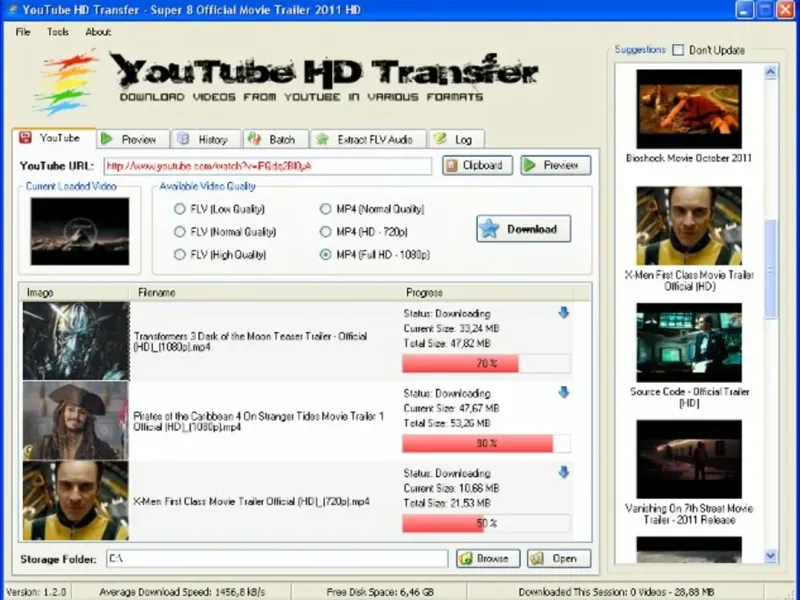Switch to the Extract FLV Audio tab

click(x=368, y=139)
